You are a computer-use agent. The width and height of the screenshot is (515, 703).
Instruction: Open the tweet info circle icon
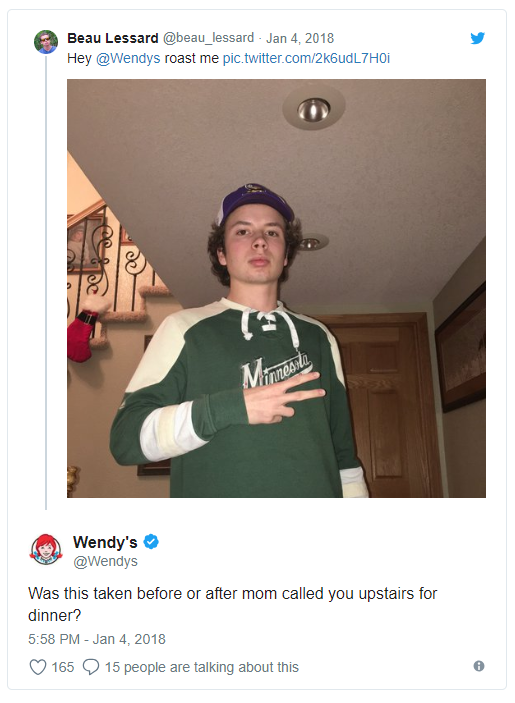[x=479, y=666]
